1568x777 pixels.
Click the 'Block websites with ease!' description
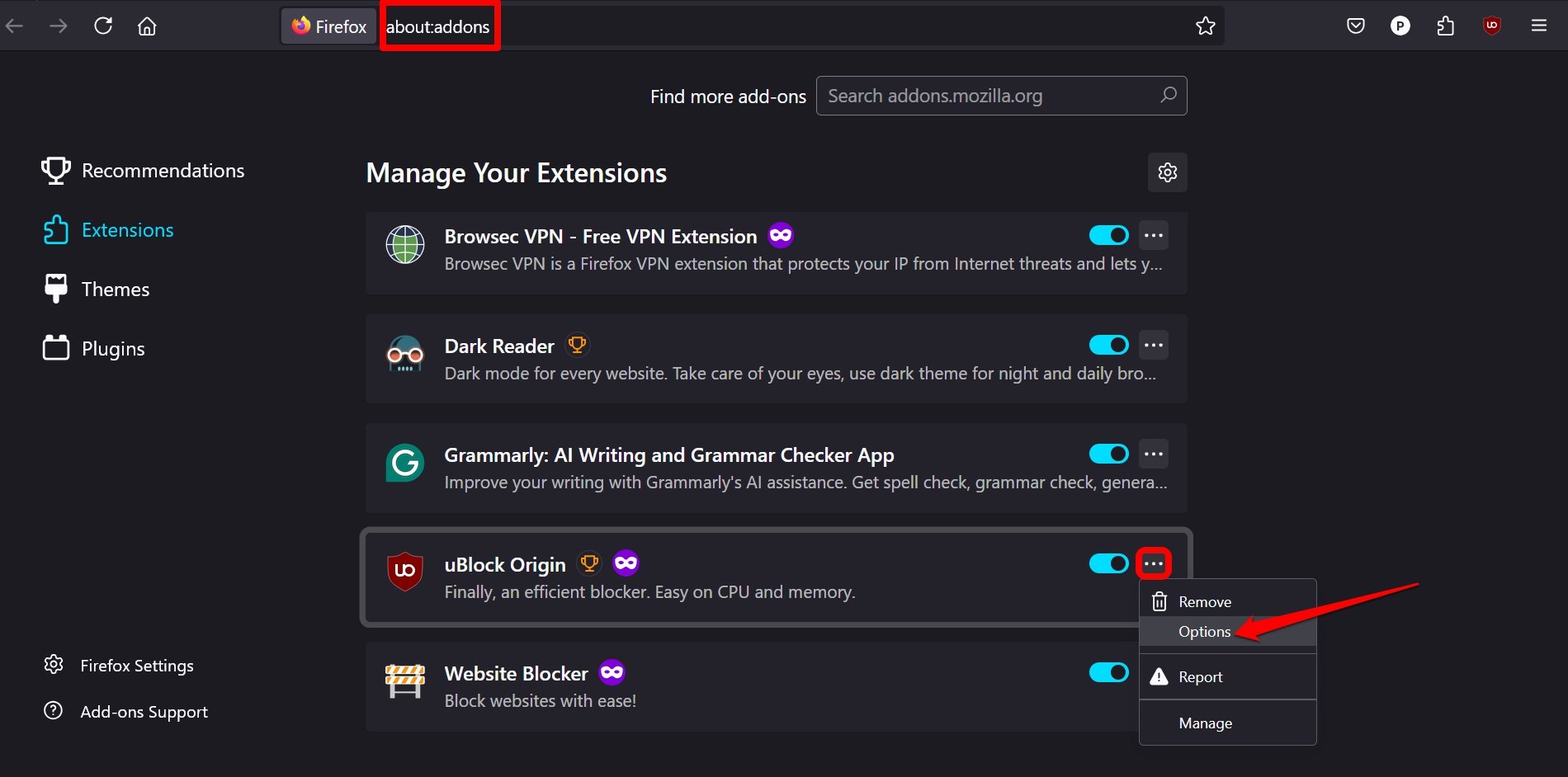(541, 700)
